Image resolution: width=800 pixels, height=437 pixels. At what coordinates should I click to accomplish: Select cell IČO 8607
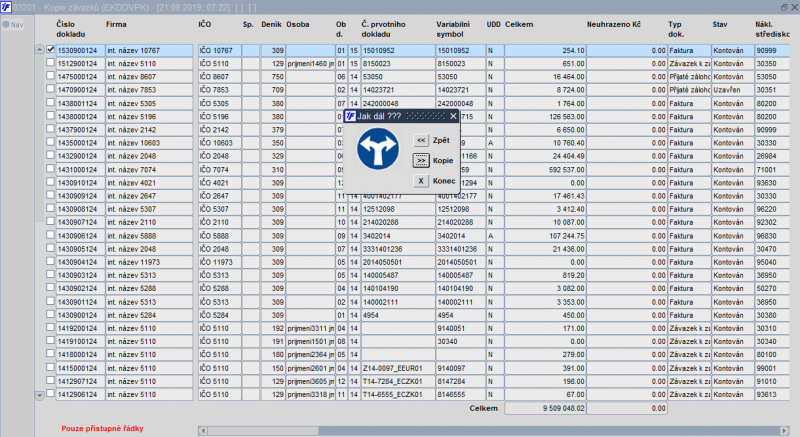(219, 77)
